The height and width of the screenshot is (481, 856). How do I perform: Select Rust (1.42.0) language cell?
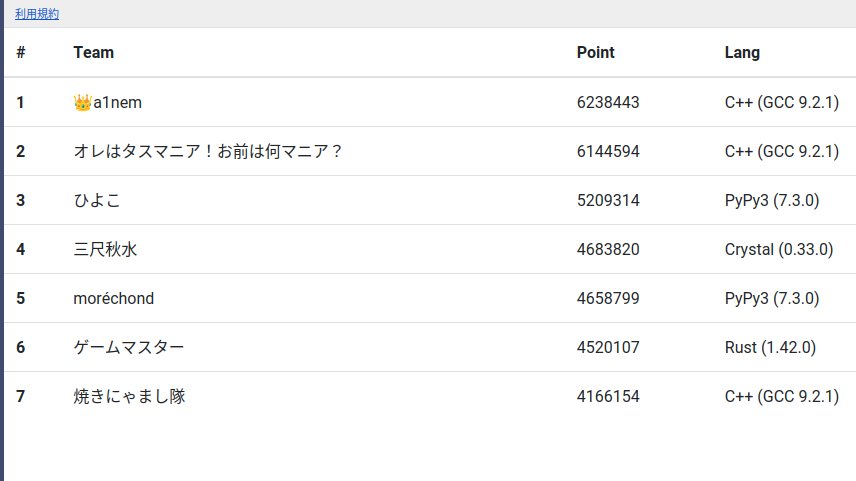(x=770, y=347)
